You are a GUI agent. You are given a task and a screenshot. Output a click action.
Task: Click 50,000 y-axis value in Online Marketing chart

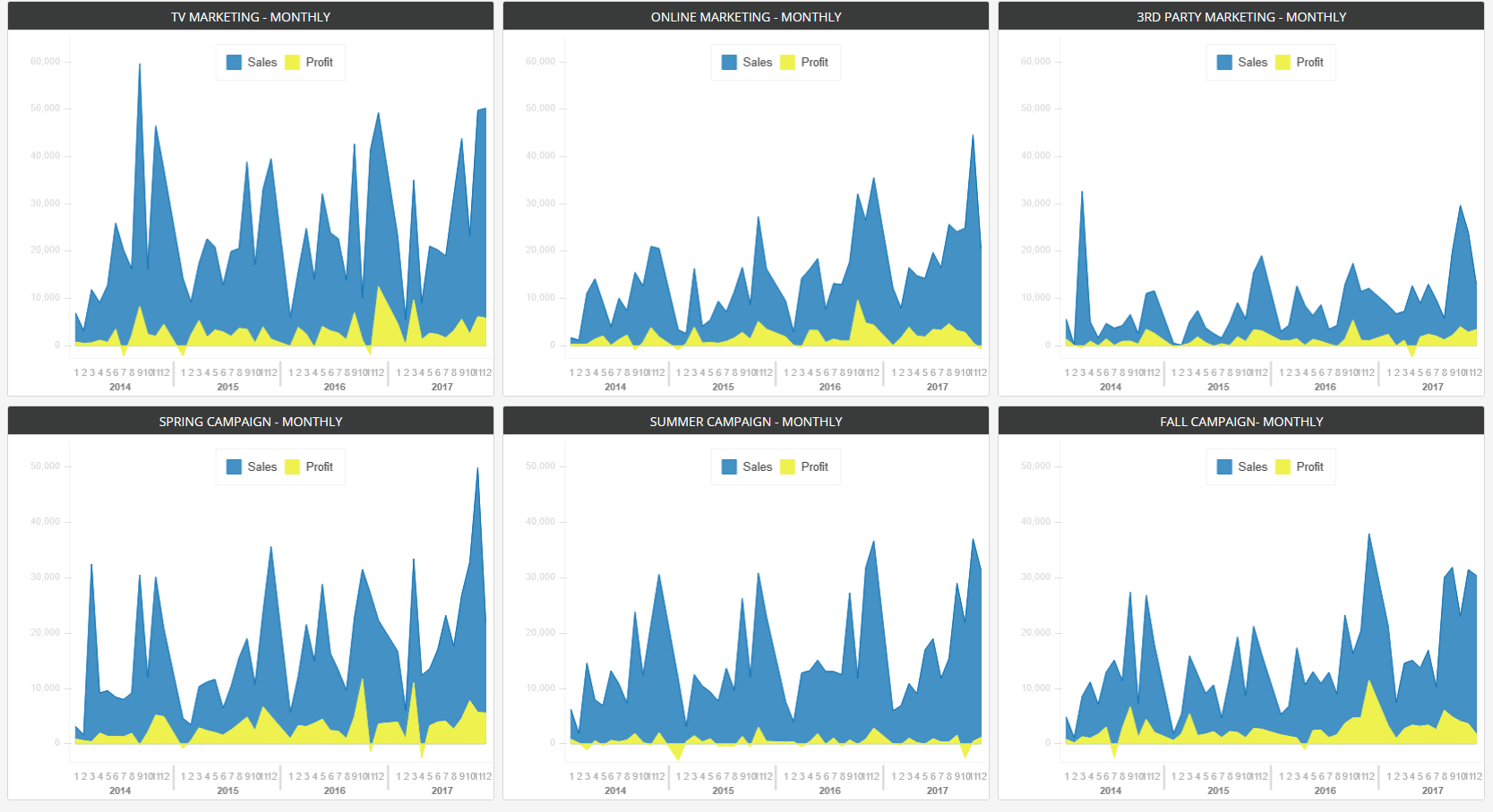[x=540, y=108]
